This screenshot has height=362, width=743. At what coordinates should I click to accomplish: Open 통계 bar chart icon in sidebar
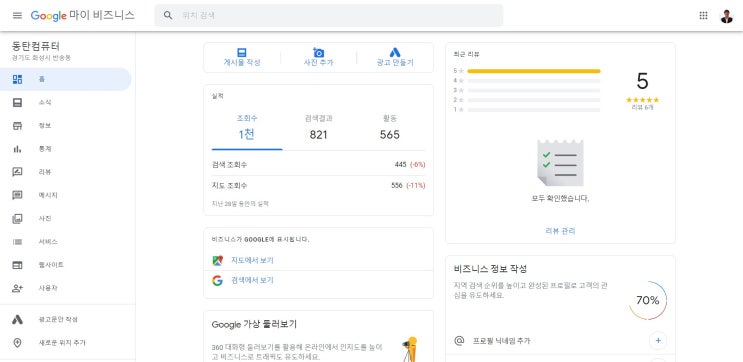(x=17, y=149)
